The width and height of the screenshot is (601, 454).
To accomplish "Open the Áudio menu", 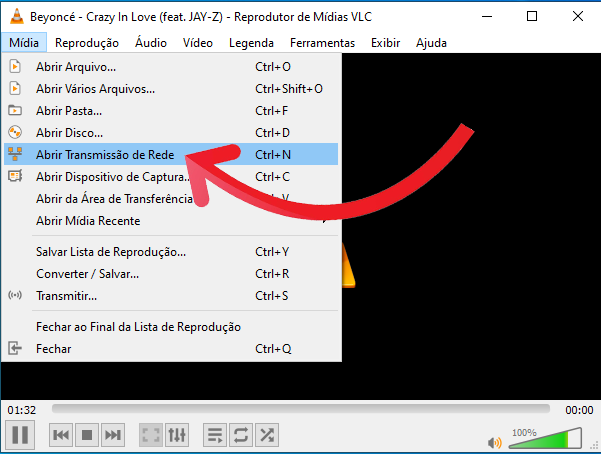I will (151, 43).
